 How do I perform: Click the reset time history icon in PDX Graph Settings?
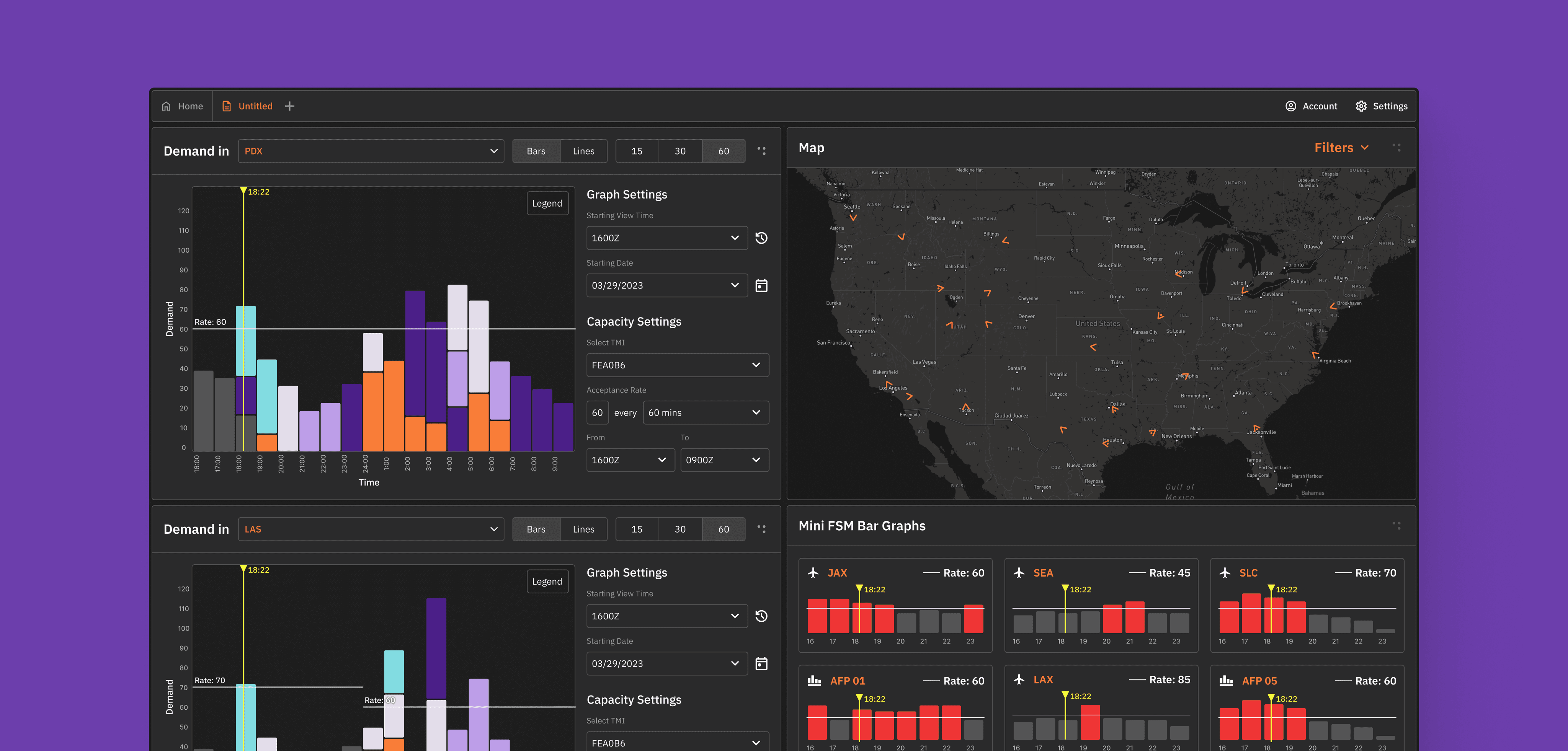point(761,238)
